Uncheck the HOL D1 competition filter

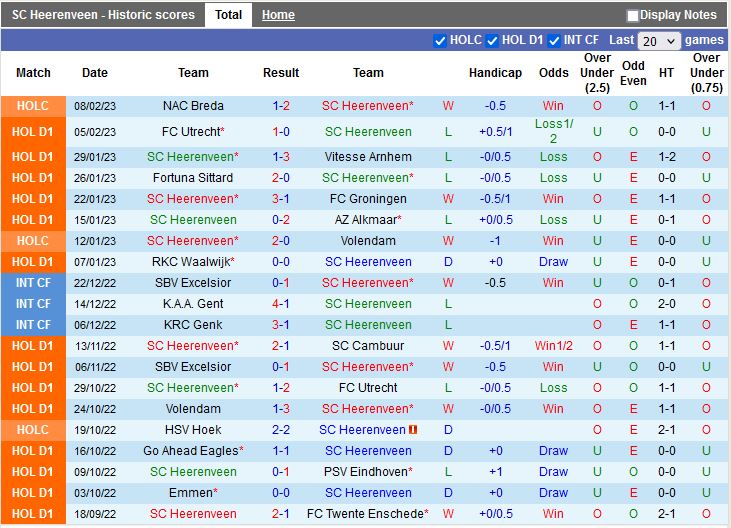pos(492,41)
